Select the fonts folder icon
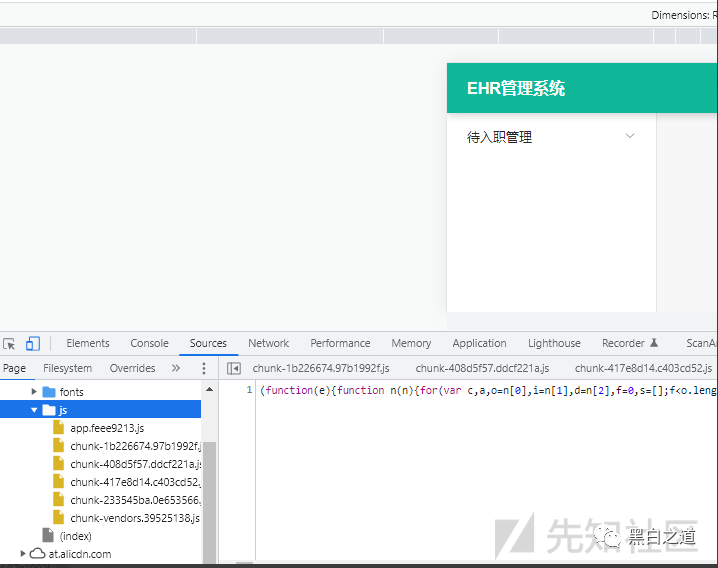Image resolution: width=718 pixels, height=568 pixels. pyautogui.click(x=49, y=392)
